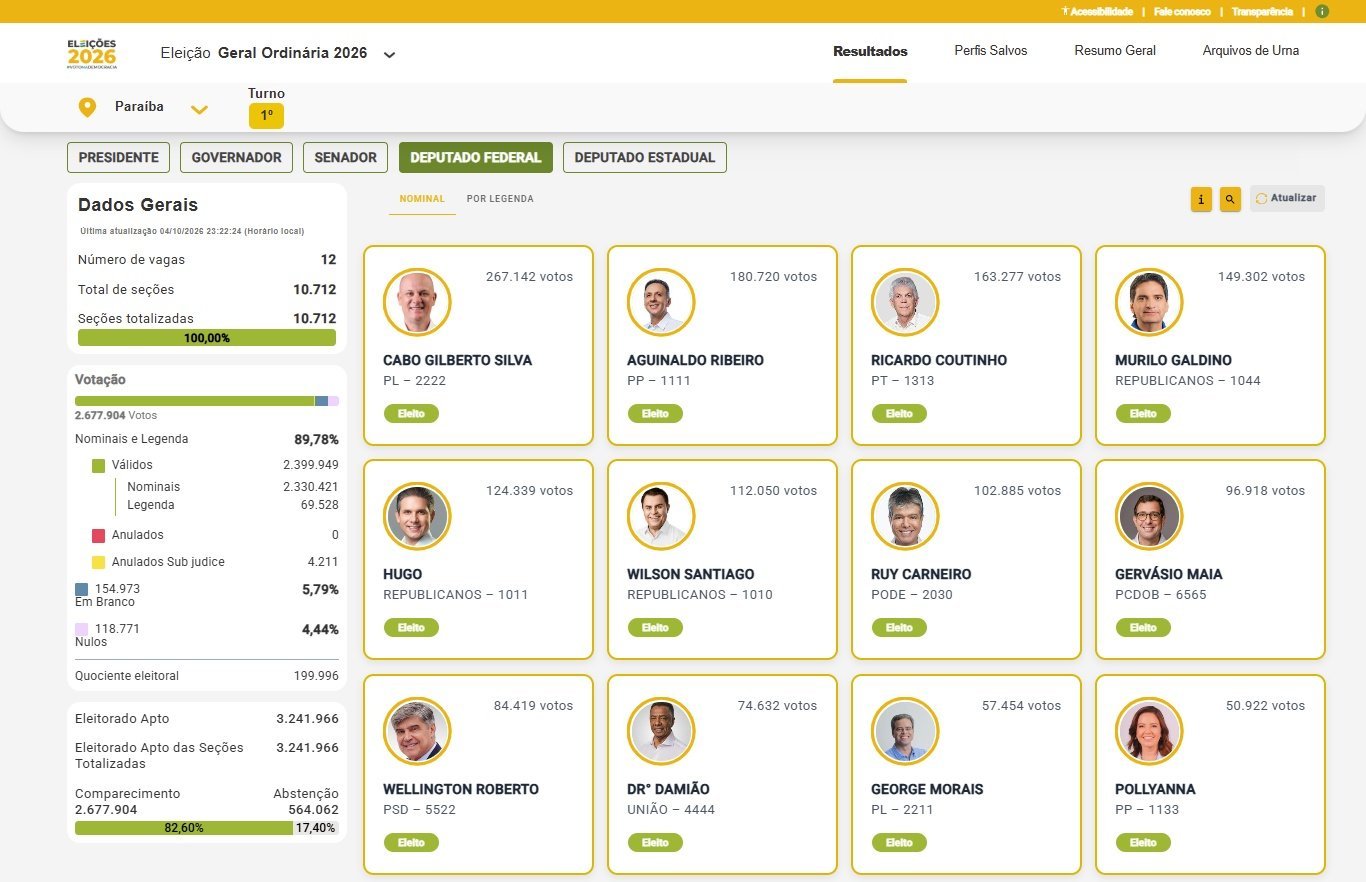The image size is (1366, 882).
Task: Select Hugo's candidate photo
Action: [x=417, y=516]
